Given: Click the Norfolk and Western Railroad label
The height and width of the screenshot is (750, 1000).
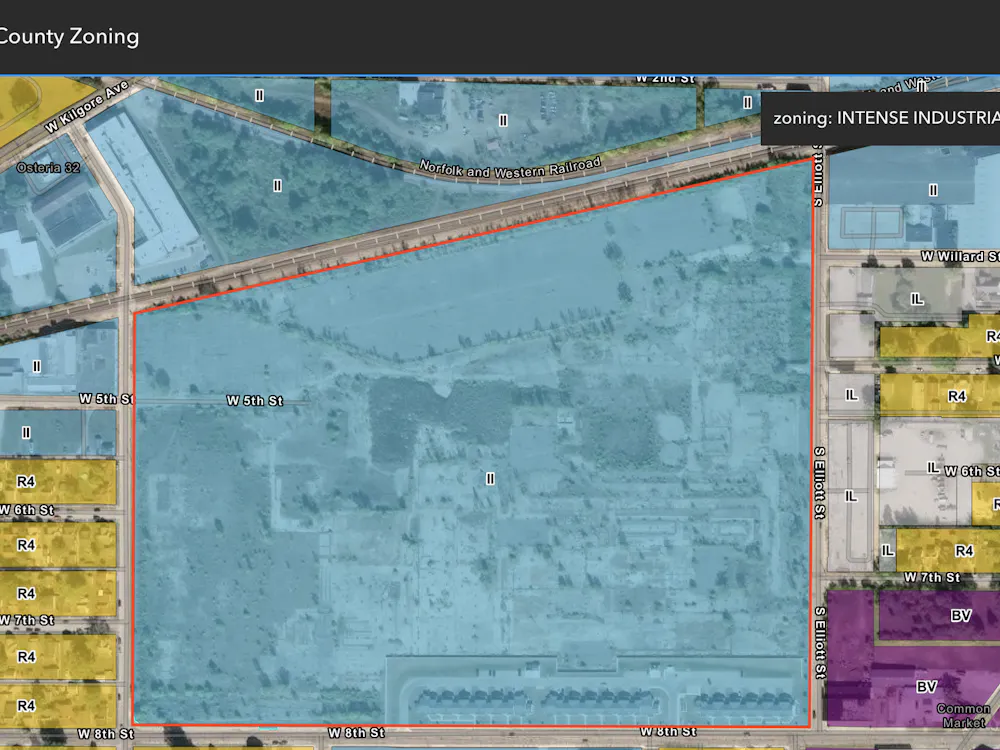Looking at the screenshot, I should point(510,169).
